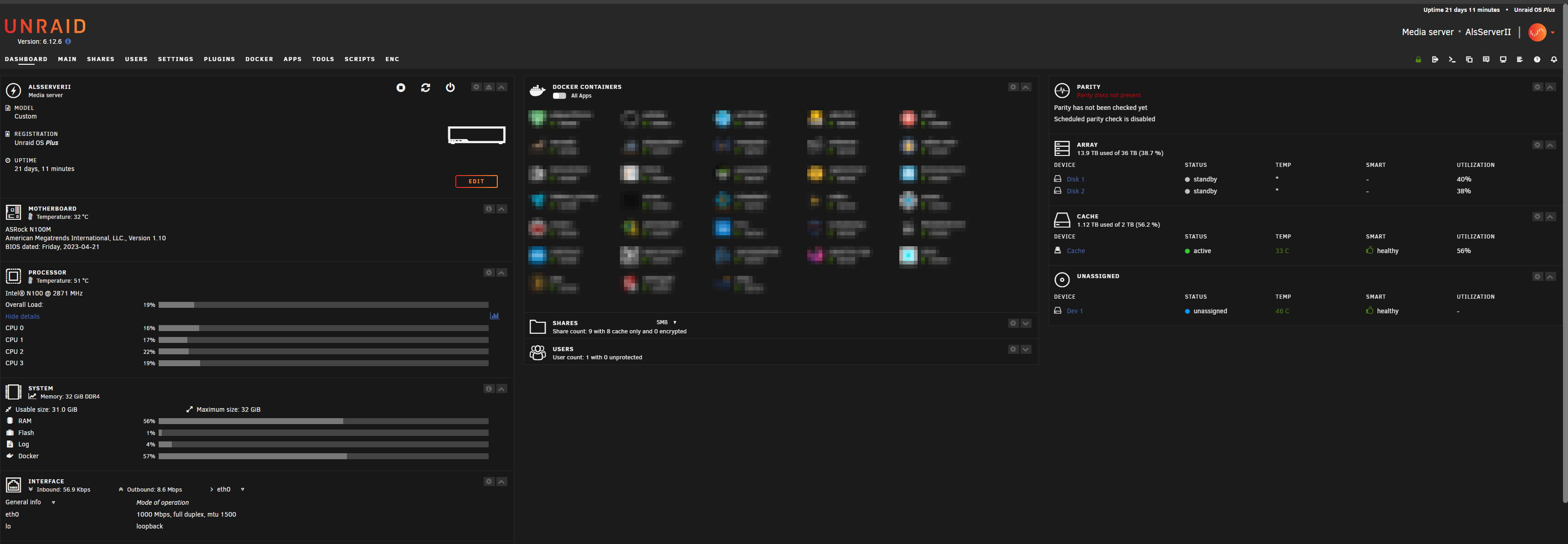Open the web terminal icon

(1452, 59)
